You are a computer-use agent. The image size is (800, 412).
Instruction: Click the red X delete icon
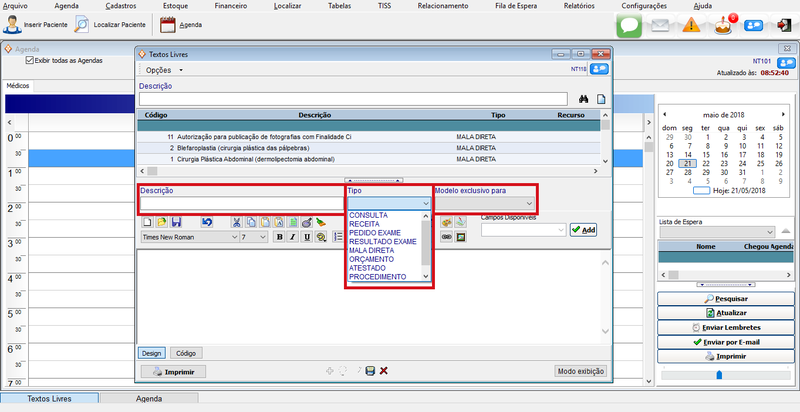384,371
